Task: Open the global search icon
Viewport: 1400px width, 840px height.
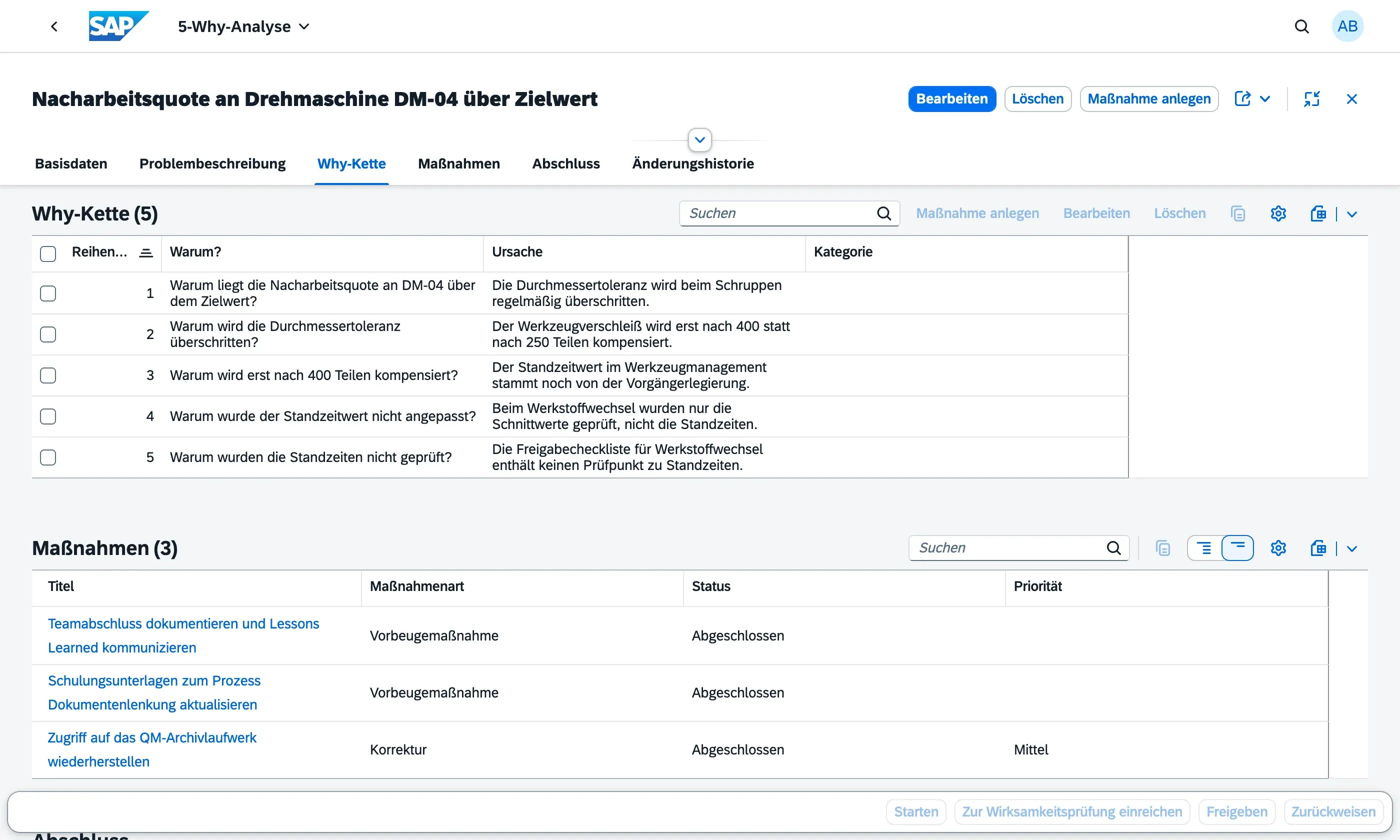Action: point(1301,26)
